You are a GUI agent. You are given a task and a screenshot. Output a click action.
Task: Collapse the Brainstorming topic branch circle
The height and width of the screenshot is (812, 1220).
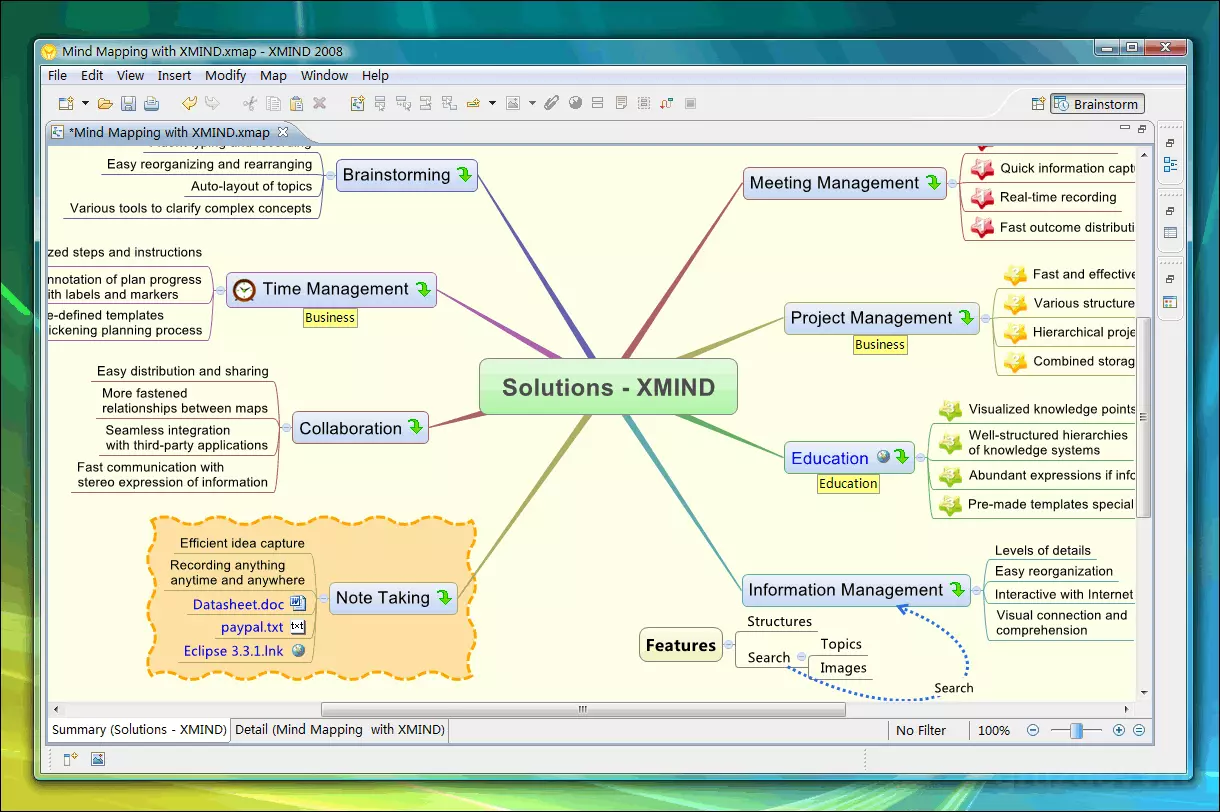(330, 175)
